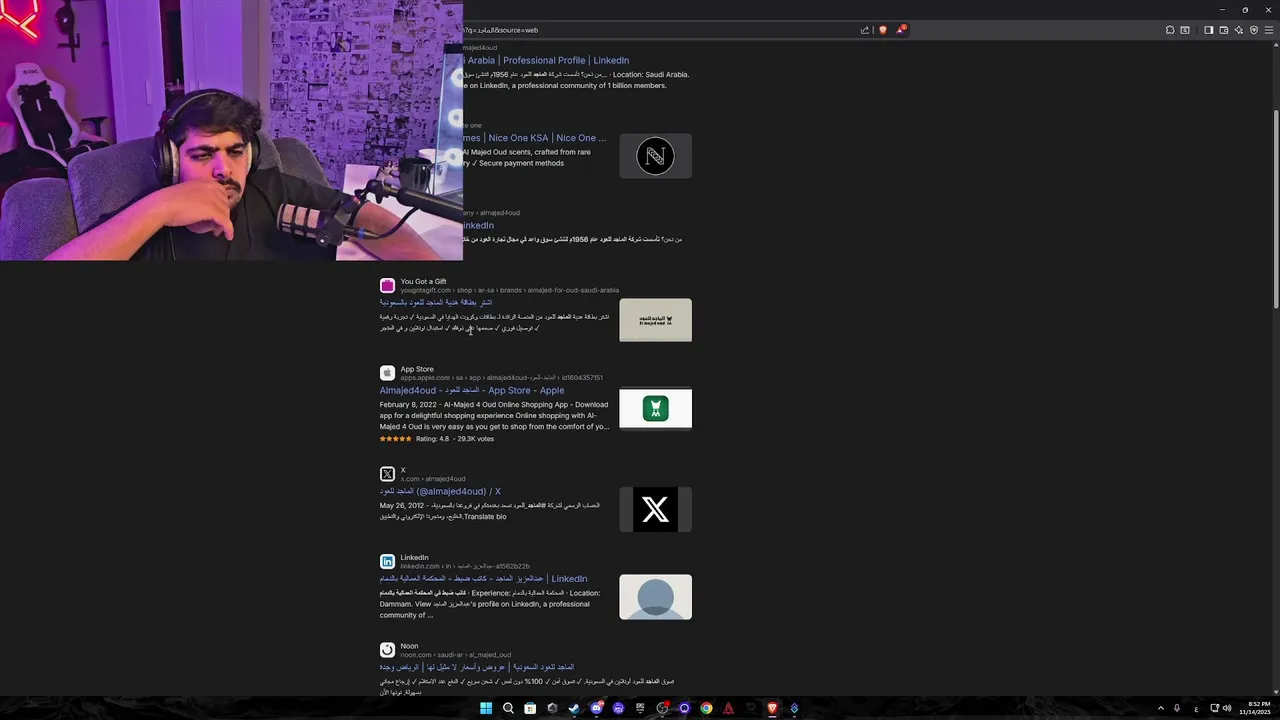This screenshot has width=1280, height=720.
Task: Open Epic Games Launcher taskbar icon
Action: click(640, 708)
